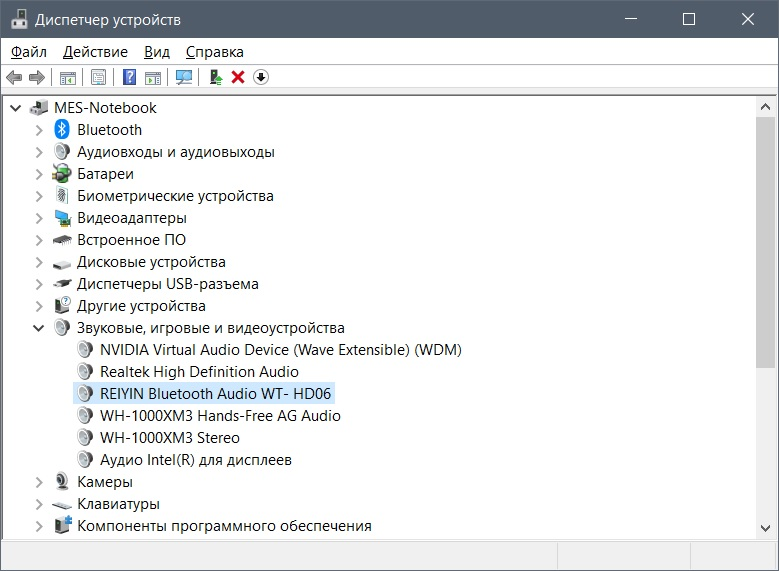Viewport: 779px width, 571px height.
Task: Open the Файл menu
Action: point(29,51)
